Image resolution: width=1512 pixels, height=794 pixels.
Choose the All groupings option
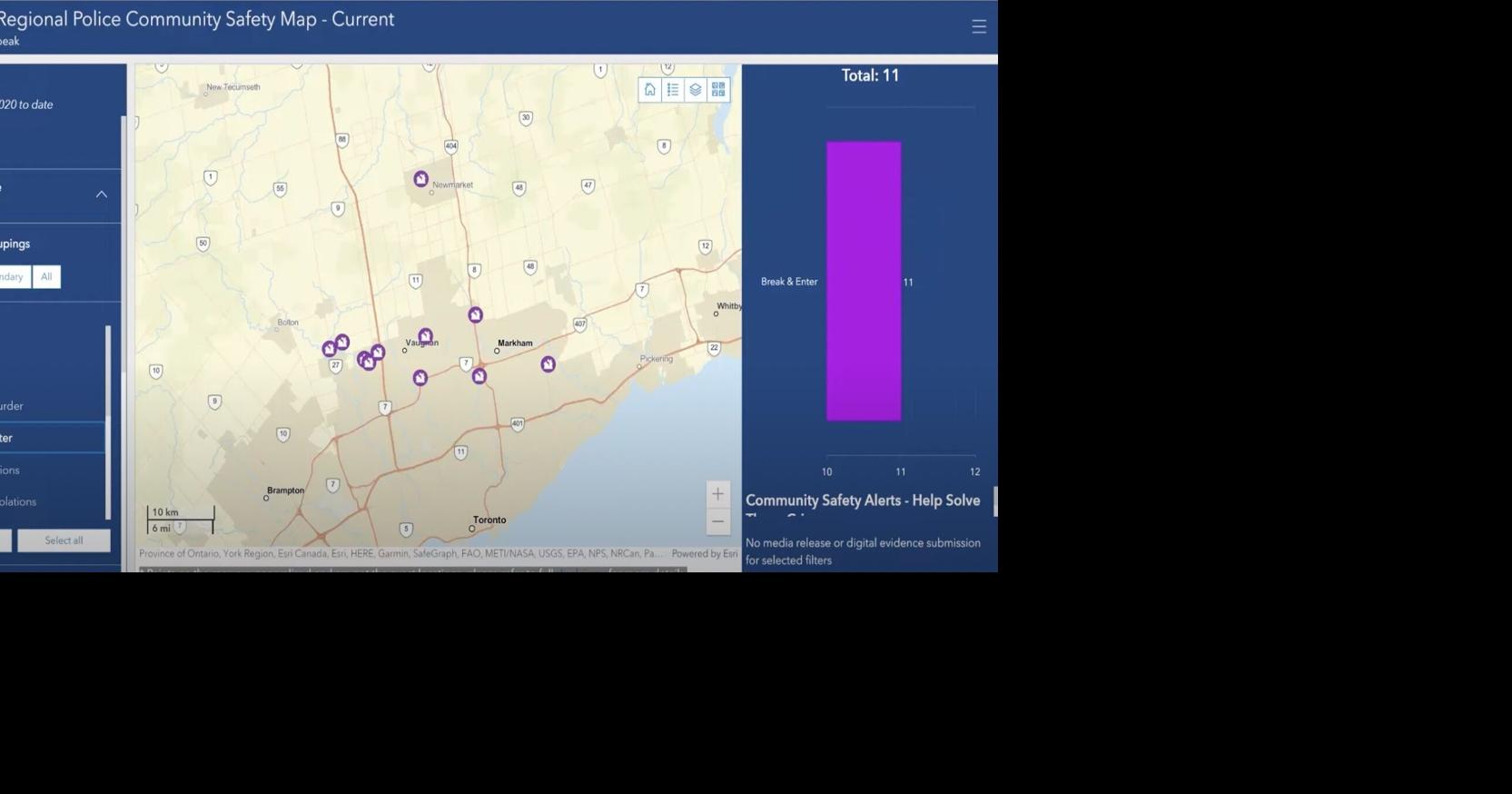[x=46, y=277]
